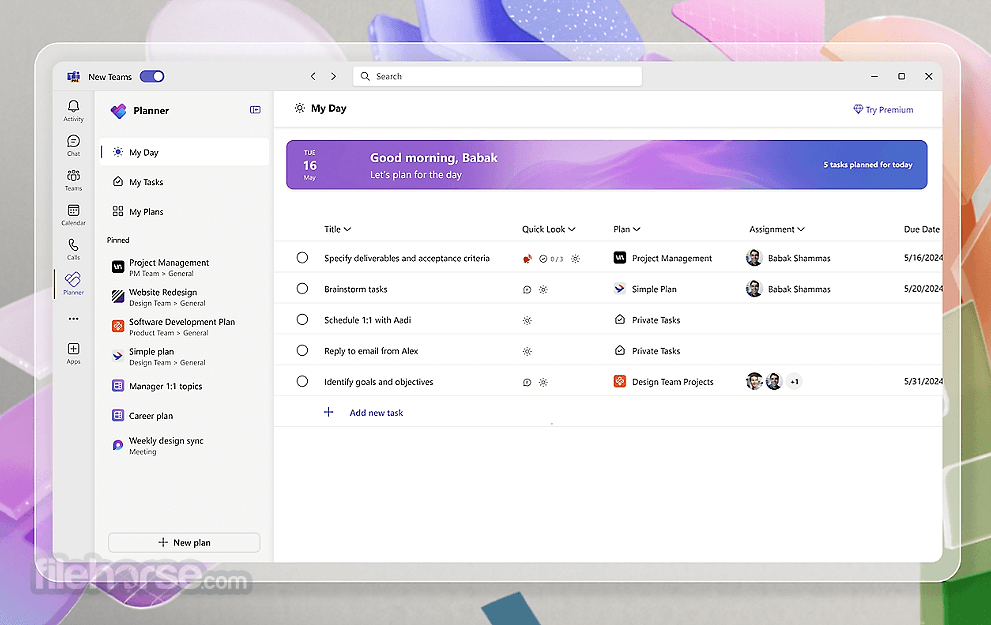
Task: Open the Design Team Projects plan link
Action: pyautogui.click(x=672, y=382)
